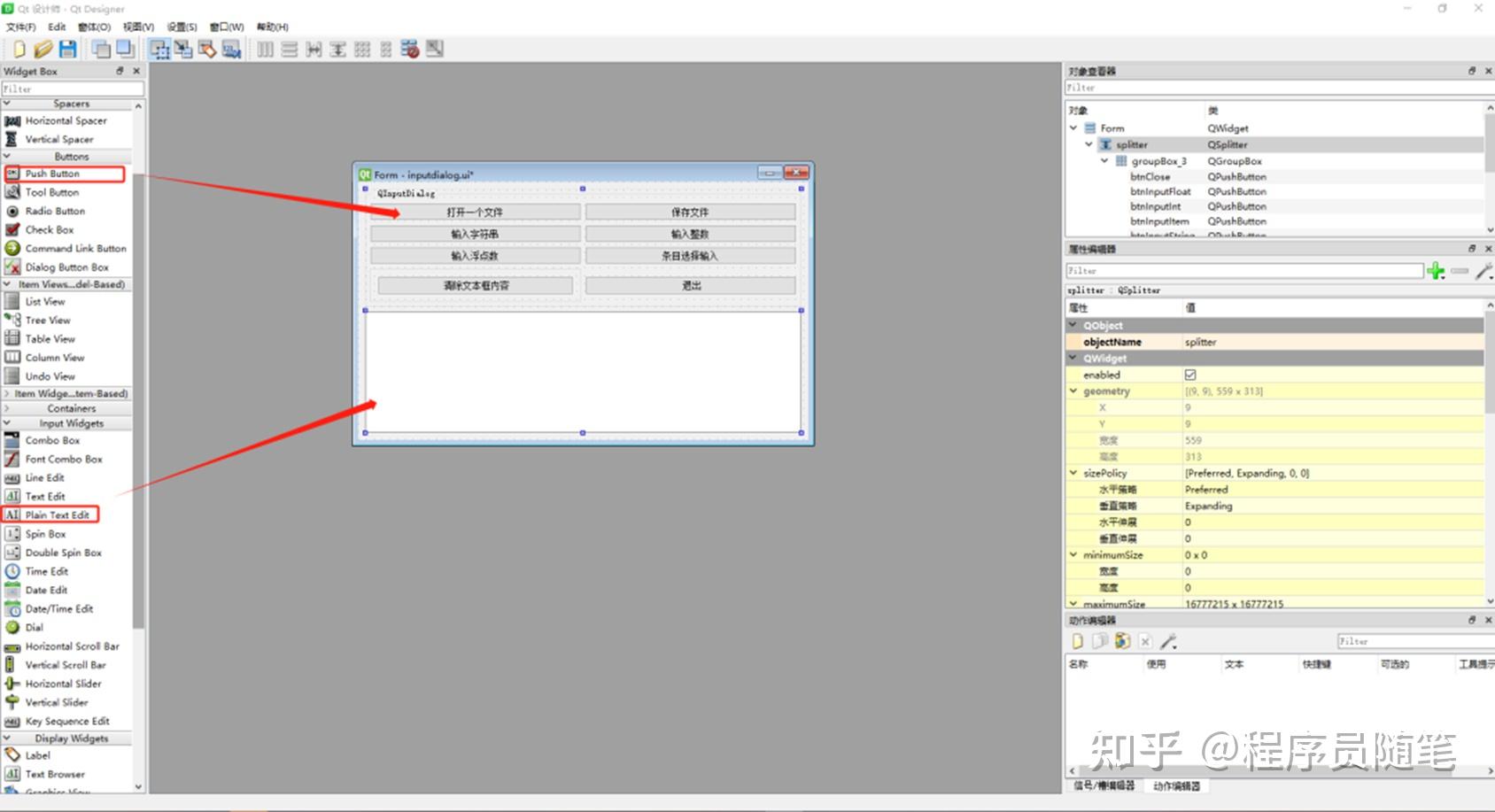Open the 视图(V) menu
1495x812 pixels.
[138, 27]
